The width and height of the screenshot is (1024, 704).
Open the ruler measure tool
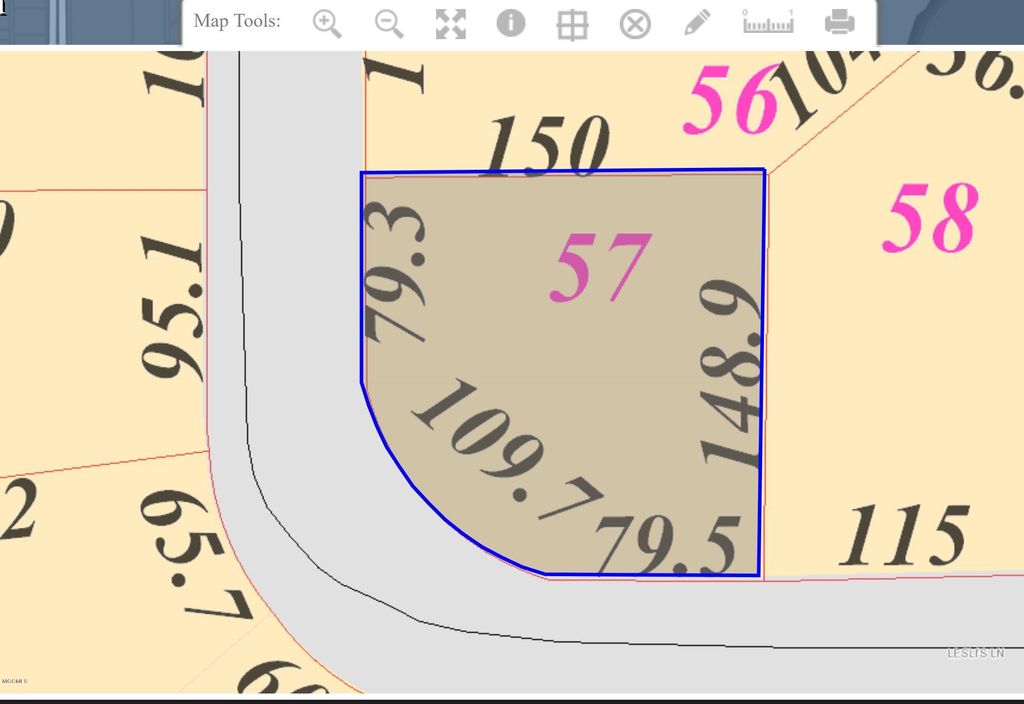coord(768,22)
